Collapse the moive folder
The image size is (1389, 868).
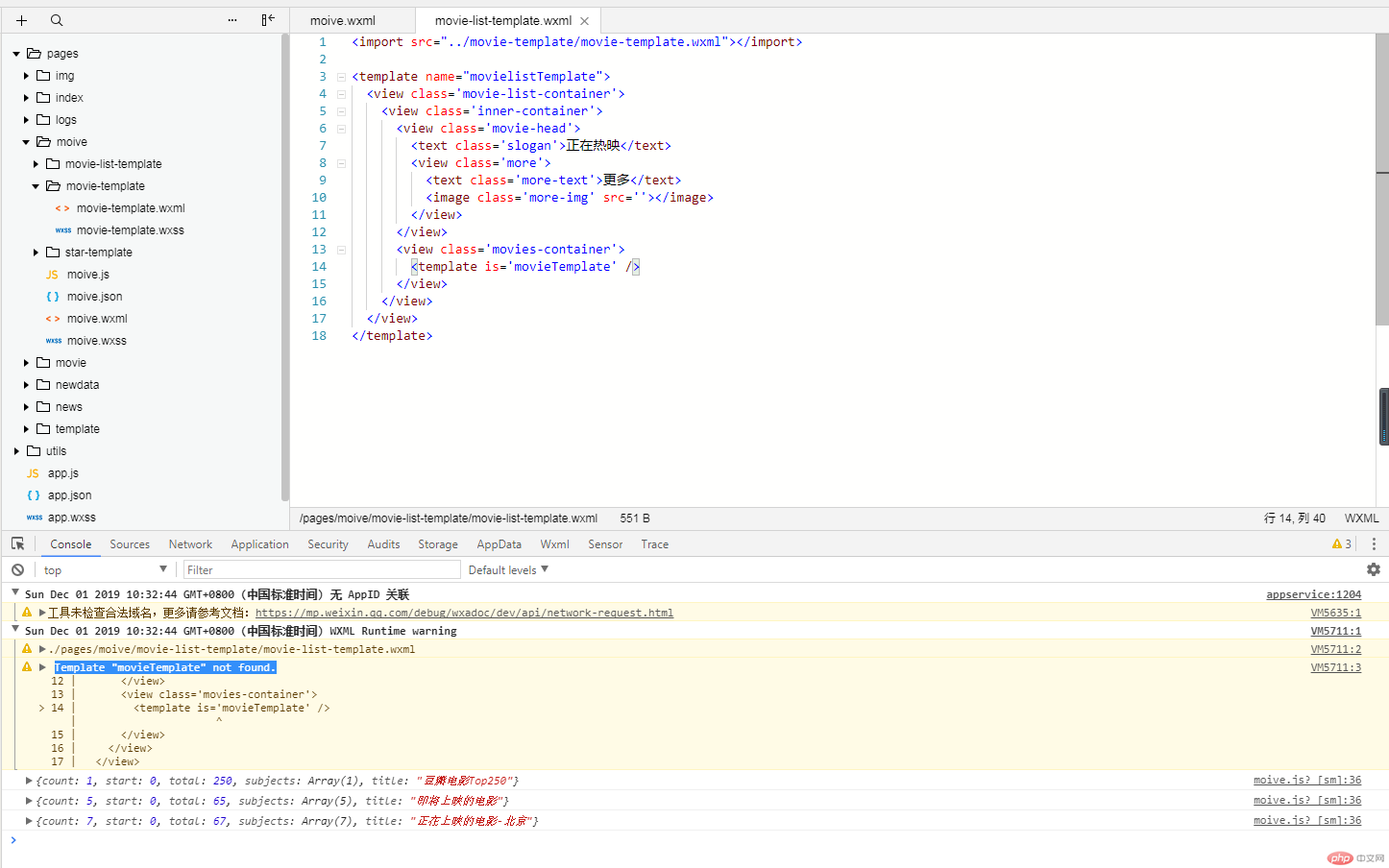(26, 142)
